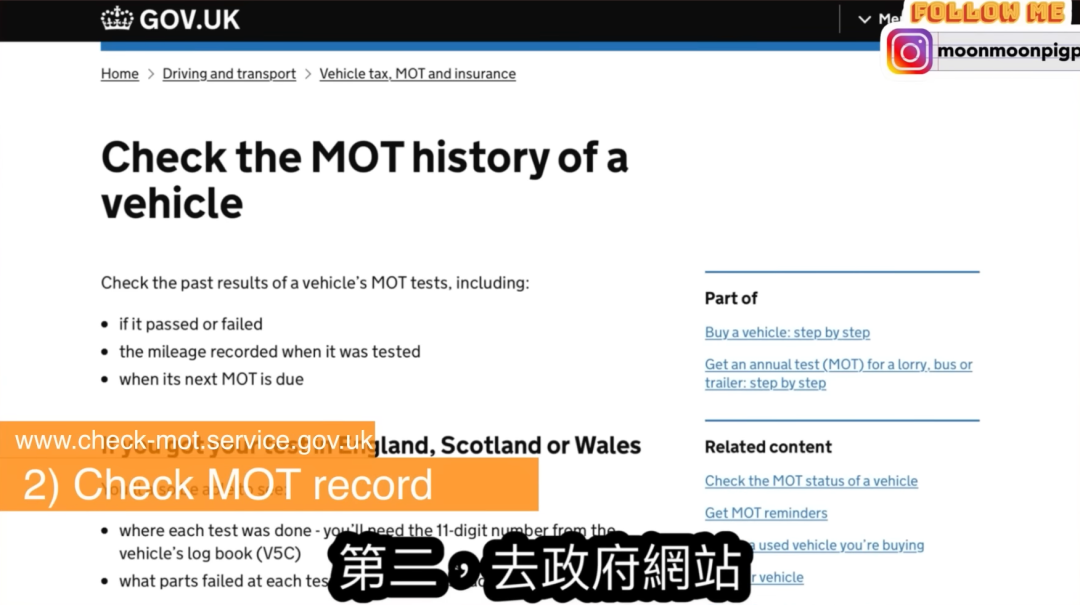1080x605 pixels.
Task: Open the Get MOT reminders link
Action: pyautogui.click(x=766, y=513)
